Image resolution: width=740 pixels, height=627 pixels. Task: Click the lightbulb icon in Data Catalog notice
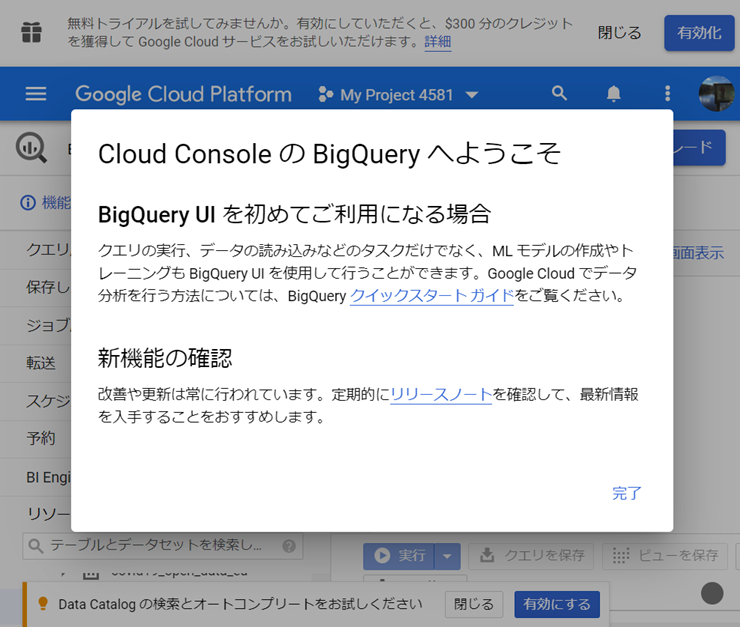pyautogui.click(x=43, y=603)
